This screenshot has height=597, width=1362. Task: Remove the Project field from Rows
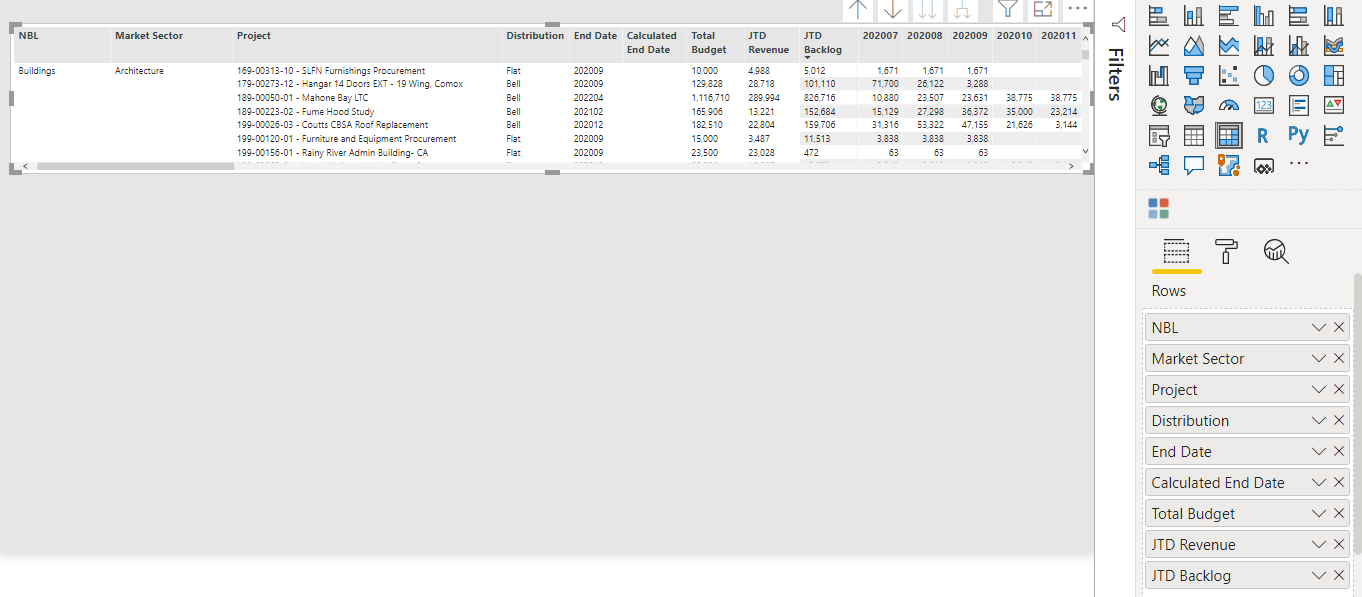[1339, 390]
